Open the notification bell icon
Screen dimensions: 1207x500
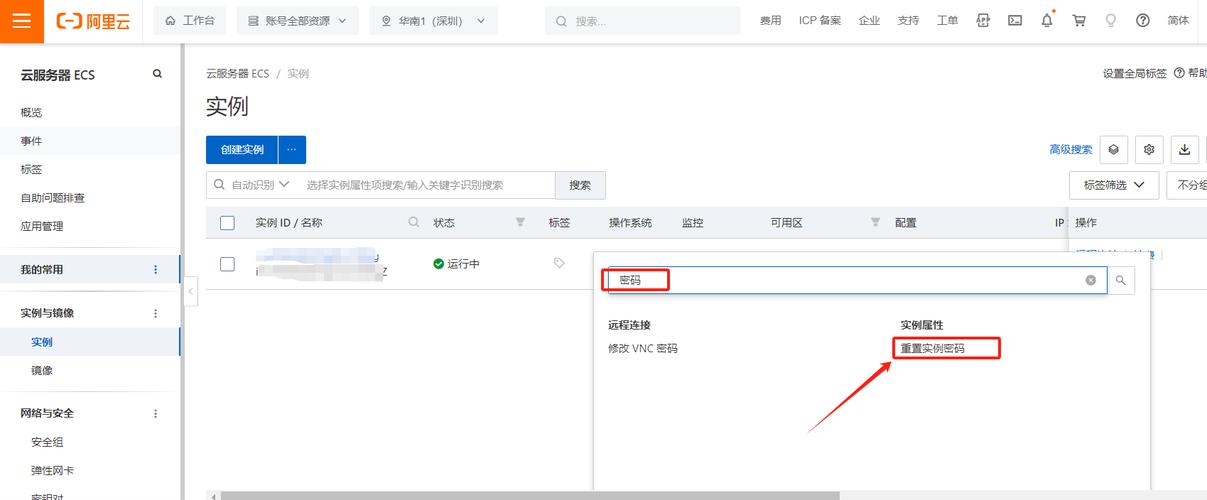click(x=1047, y=21)
